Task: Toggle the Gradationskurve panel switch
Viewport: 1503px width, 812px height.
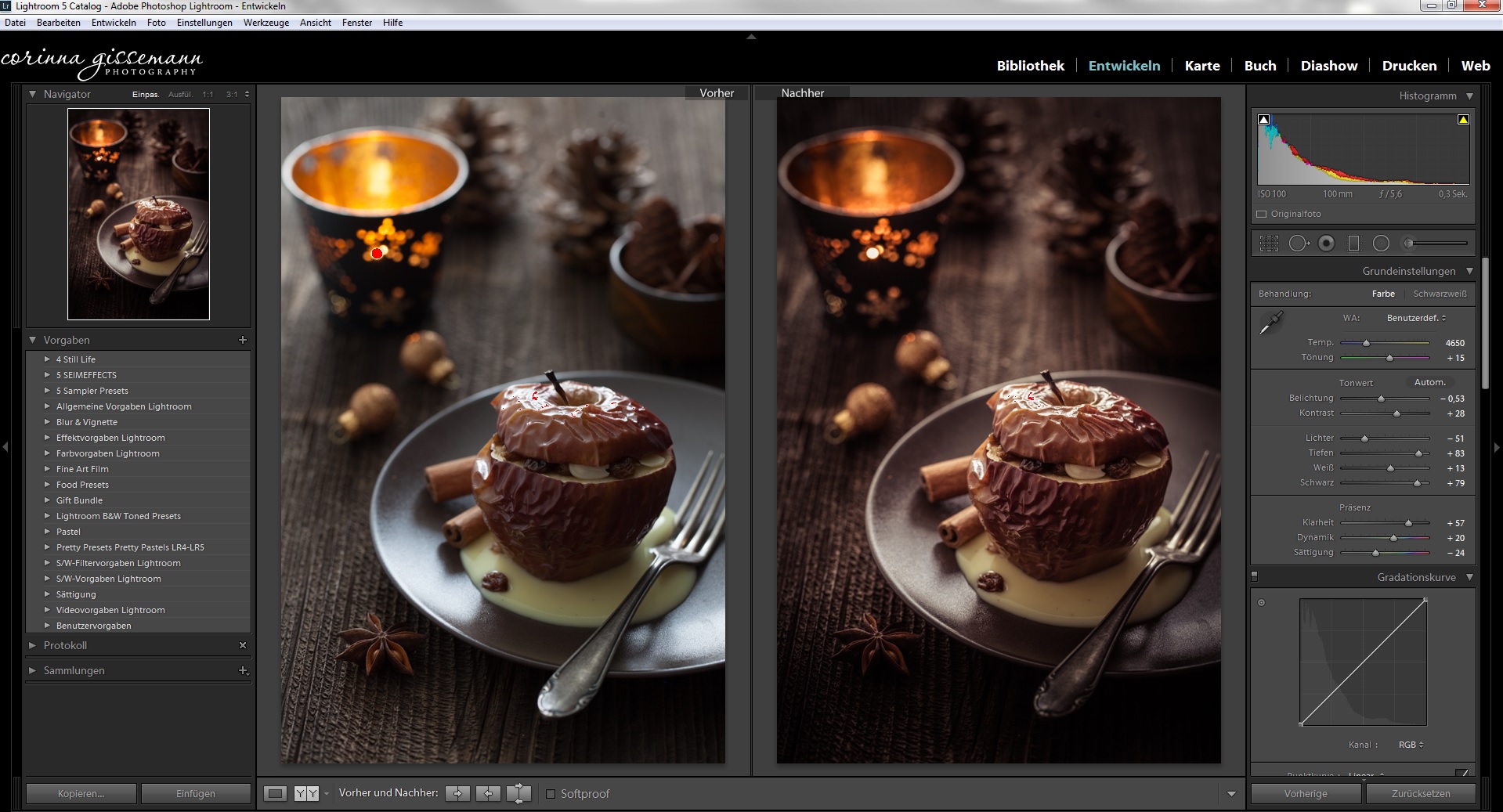Action: point(1254,576)
